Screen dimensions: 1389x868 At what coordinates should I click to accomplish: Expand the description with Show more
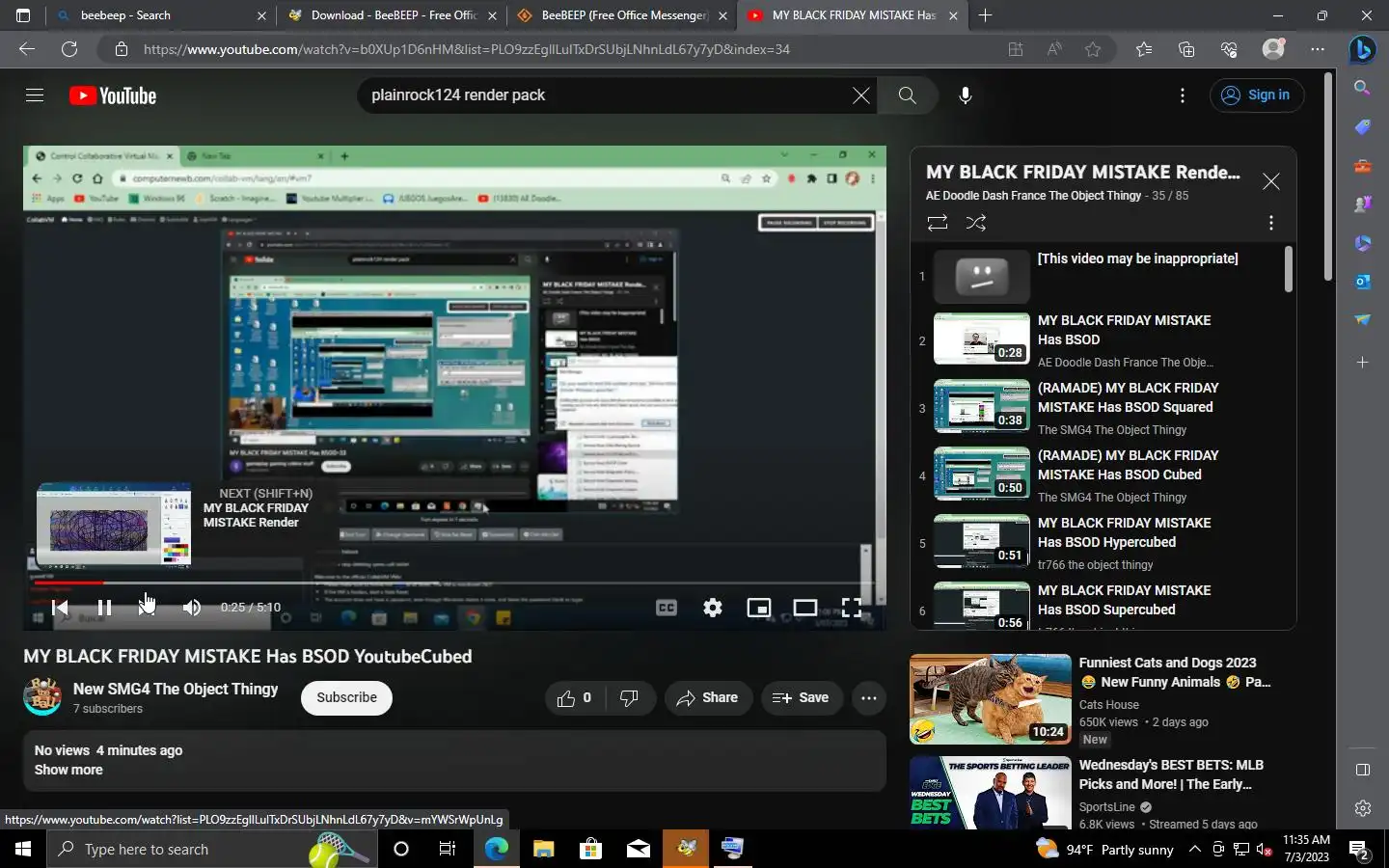[x=68, y=770]
